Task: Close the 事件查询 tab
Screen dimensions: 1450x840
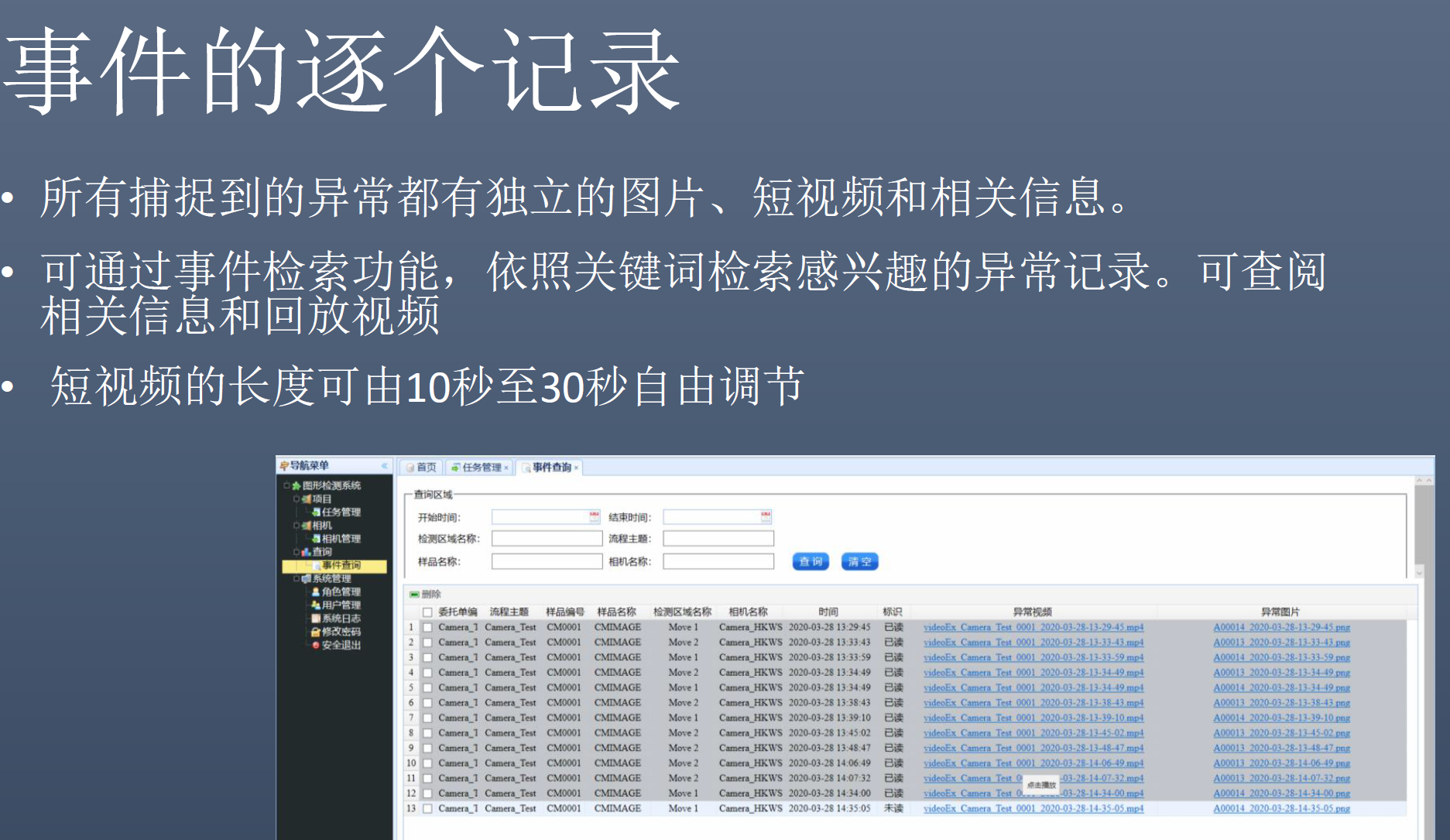Action: [576, 468]
